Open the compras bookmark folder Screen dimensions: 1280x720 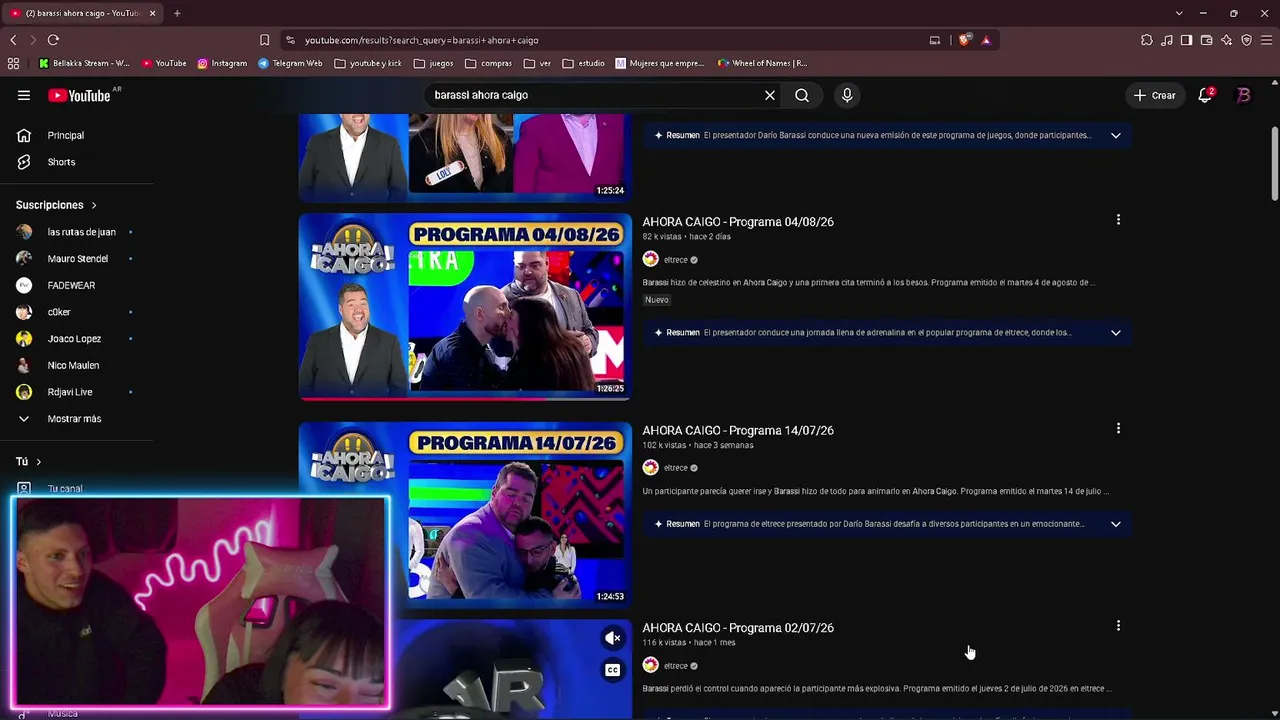click(489, 63)
